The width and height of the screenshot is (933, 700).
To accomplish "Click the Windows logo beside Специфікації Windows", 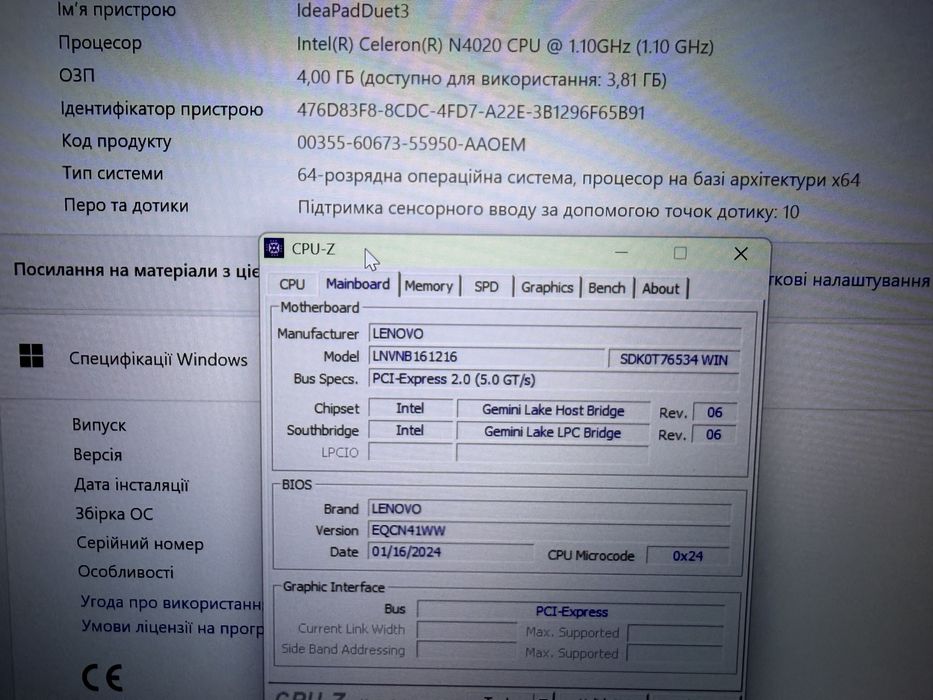I will (x=31, y=356).
